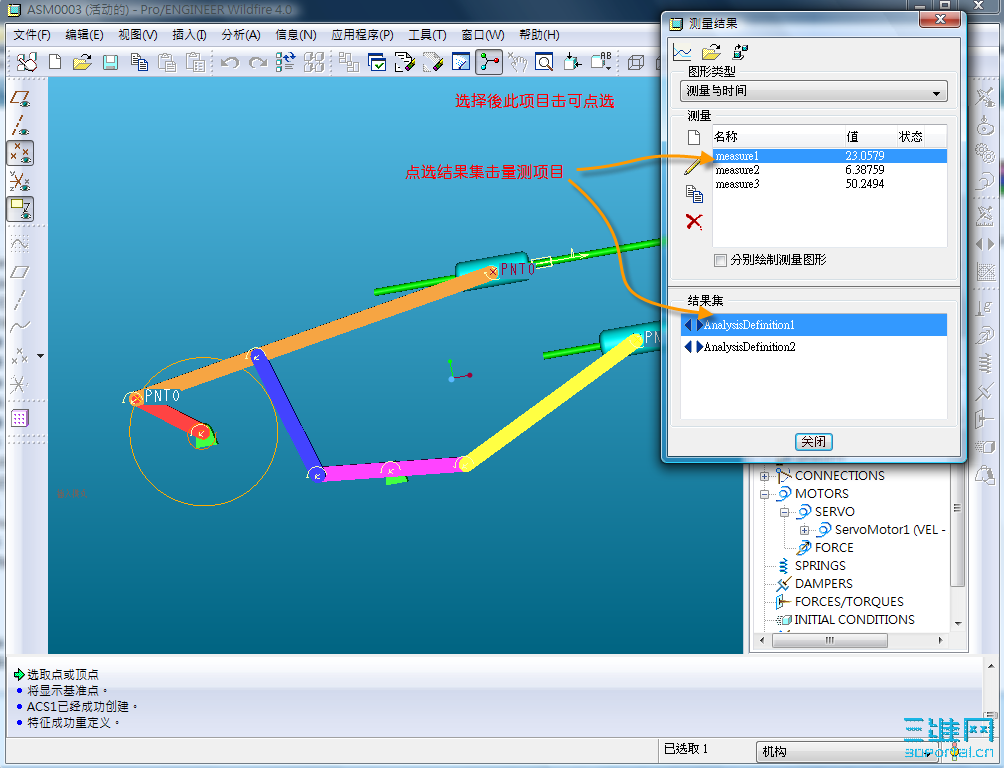The width and height of the screenshot is (1004, 768).
Task: Expand the ServoMotor1 tree node
Action: tap(804, 530)
